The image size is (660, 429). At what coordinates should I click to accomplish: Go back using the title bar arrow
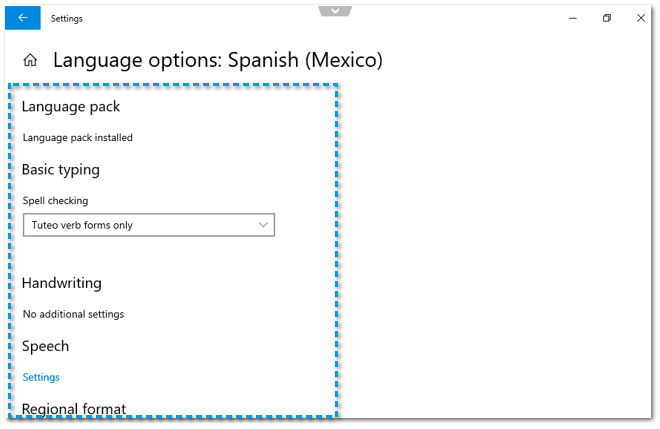[22, 18]
